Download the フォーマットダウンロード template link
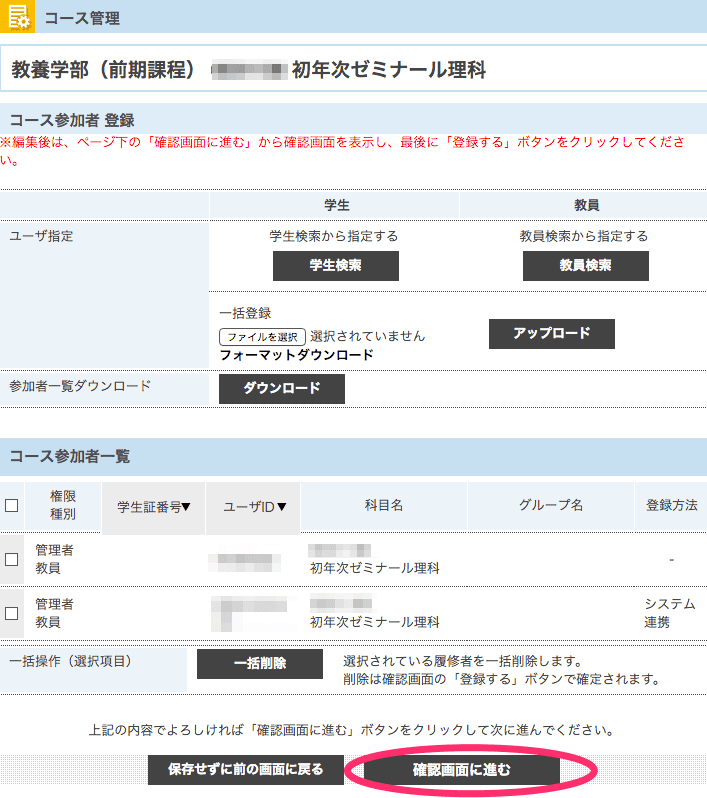Viewport: 707px width, 798px height. (296, 355)
